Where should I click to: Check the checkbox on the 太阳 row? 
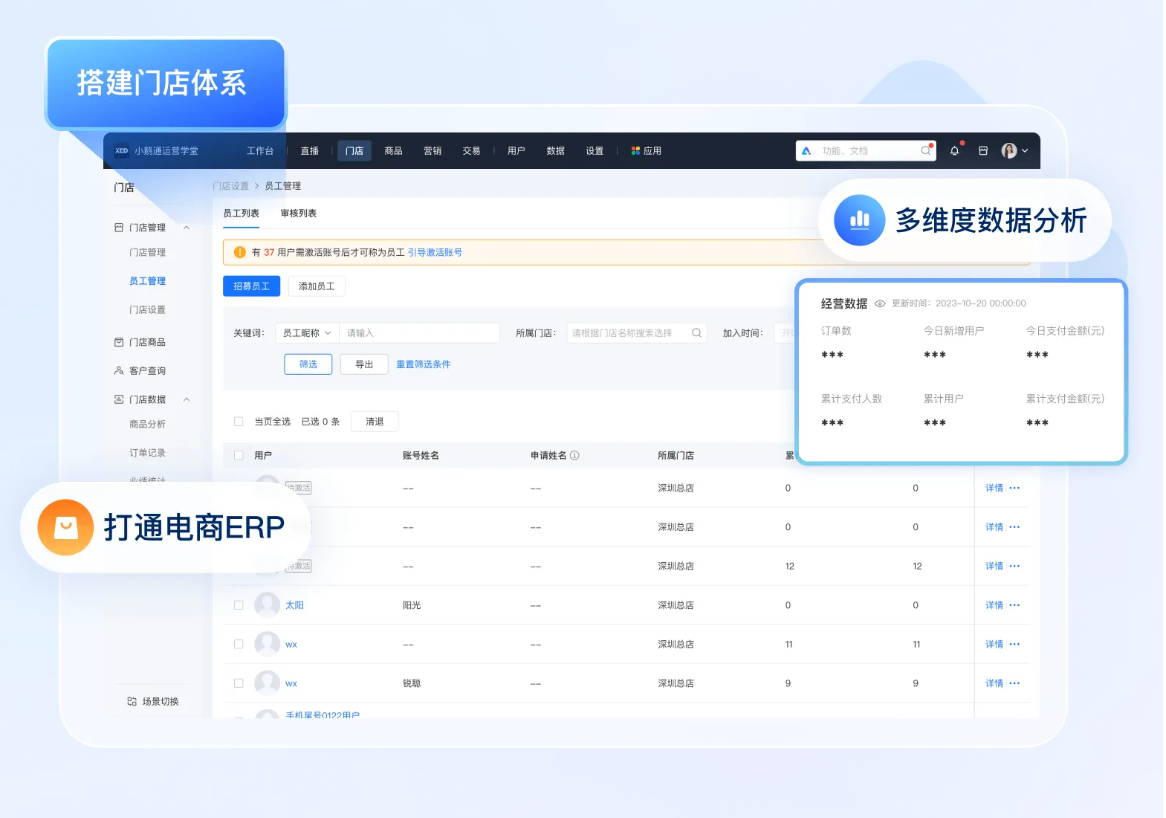(240, 604)
